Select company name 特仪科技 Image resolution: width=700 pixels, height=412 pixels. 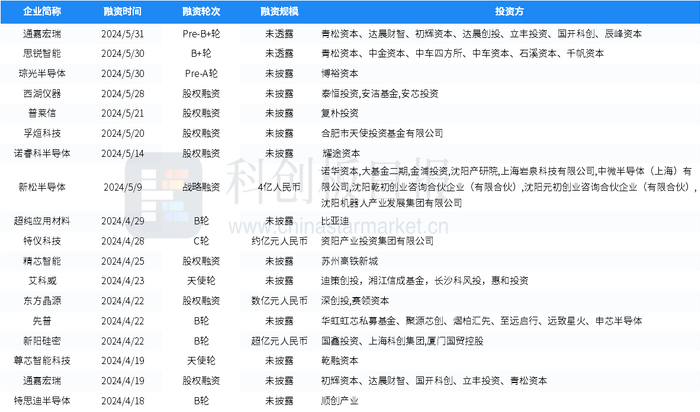42,241
